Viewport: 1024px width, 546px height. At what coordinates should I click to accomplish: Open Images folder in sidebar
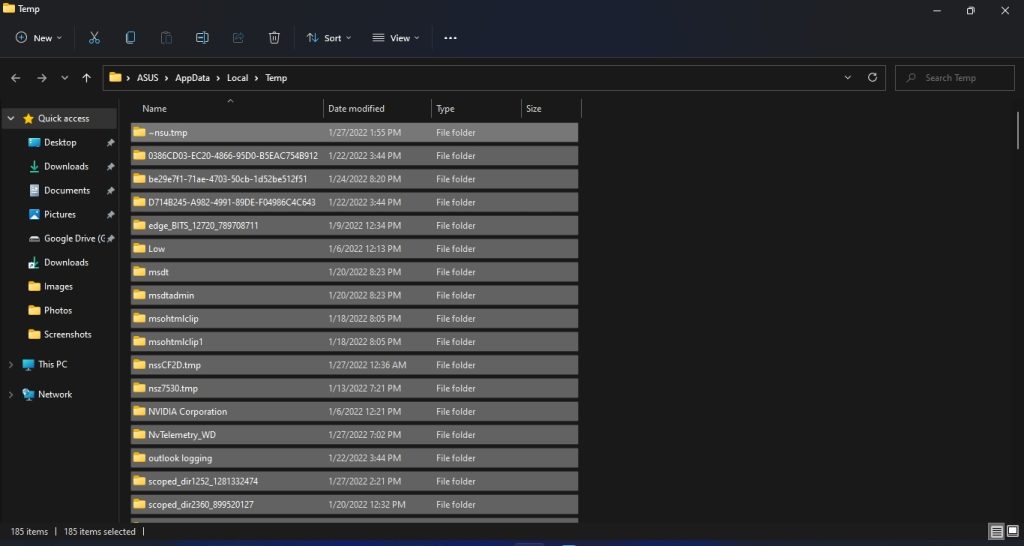tap(58, 286)
